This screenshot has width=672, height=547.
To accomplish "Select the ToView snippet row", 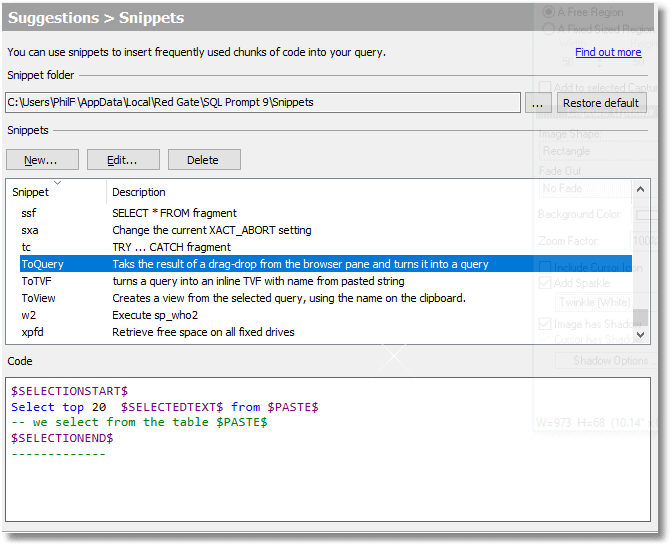I will 326,298.
